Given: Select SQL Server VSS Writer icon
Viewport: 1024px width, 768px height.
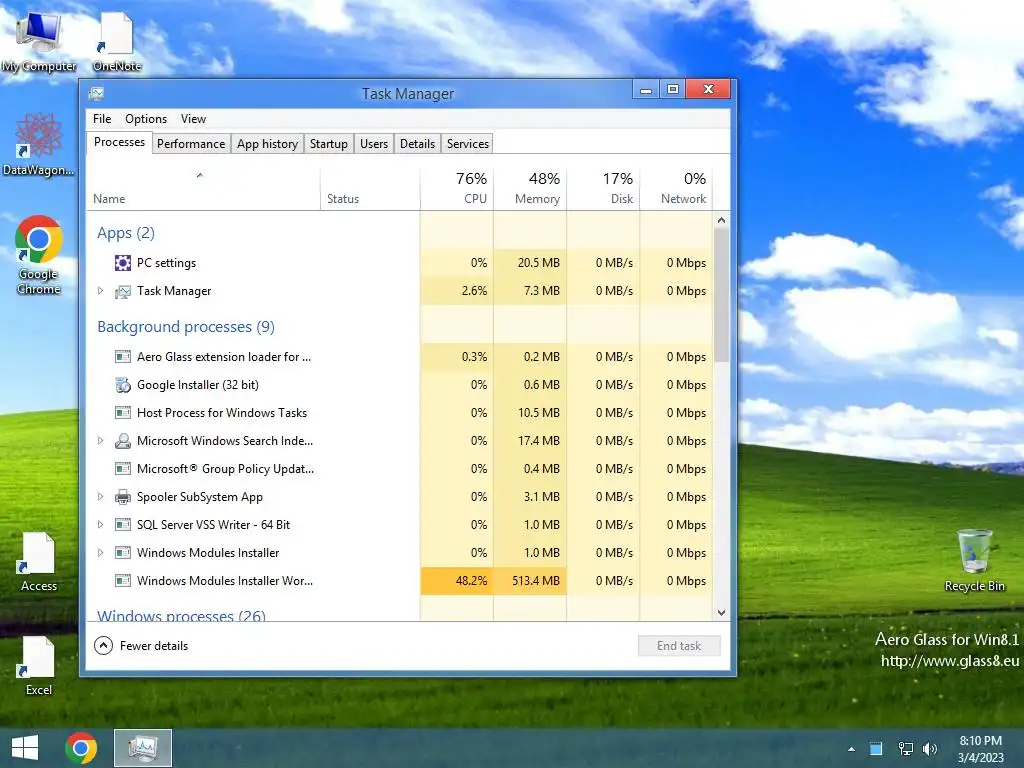Looking at the screenshot, I should (123, 524).
